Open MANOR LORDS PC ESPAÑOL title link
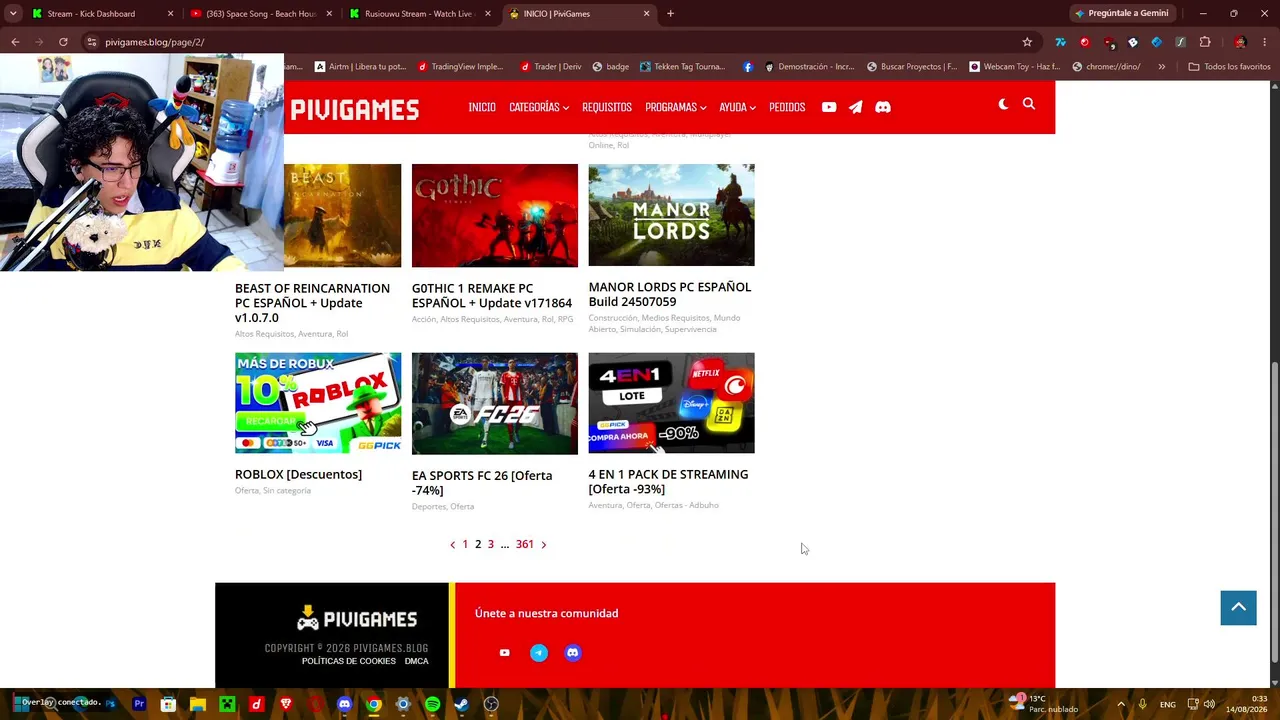The height and width of the screenshot is (720, 1280). tap(670, 294)
